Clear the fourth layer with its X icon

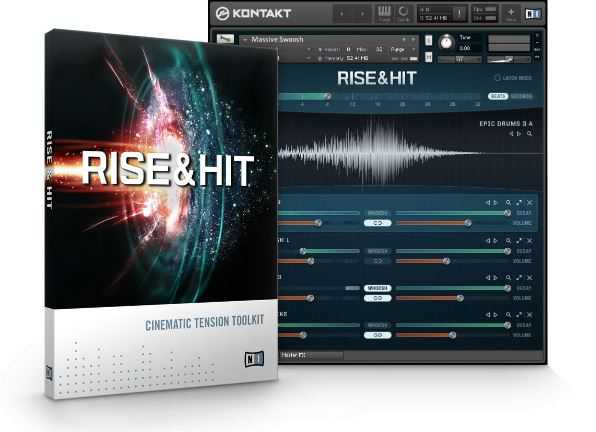pos(529,315)
